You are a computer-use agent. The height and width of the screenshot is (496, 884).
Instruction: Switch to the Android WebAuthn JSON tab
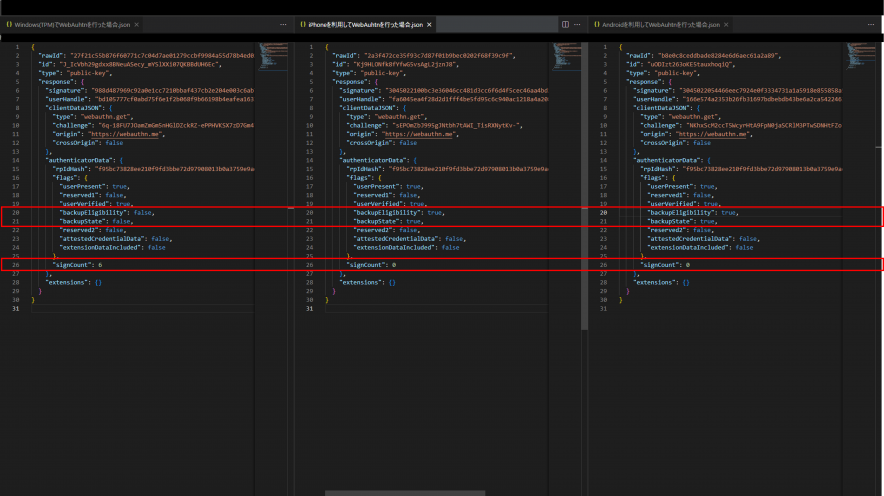pos(660,23)
